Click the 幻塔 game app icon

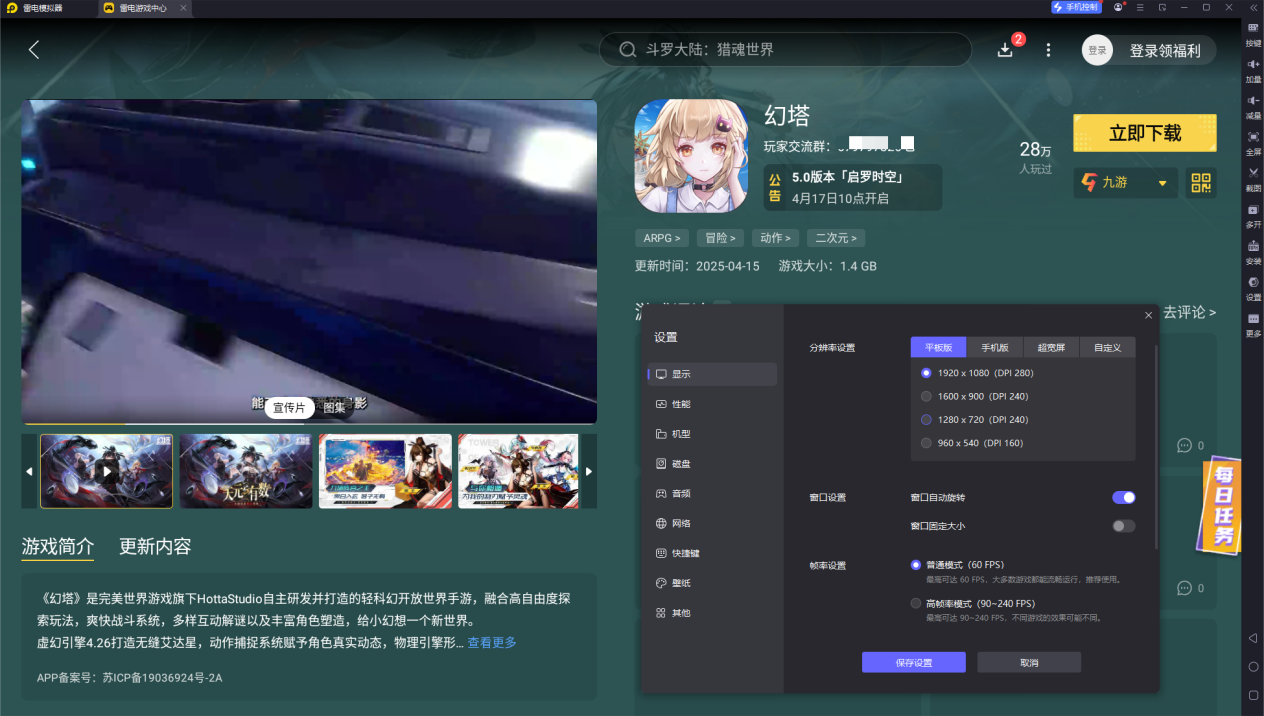(691, 156)
